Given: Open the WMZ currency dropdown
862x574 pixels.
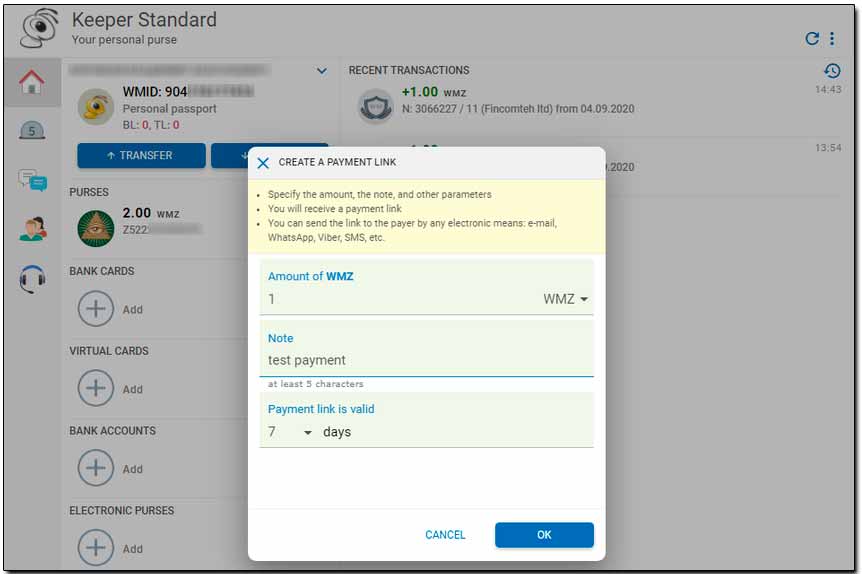Looking at the screenshot, I should pyautogui.click(x=566, y=299).
